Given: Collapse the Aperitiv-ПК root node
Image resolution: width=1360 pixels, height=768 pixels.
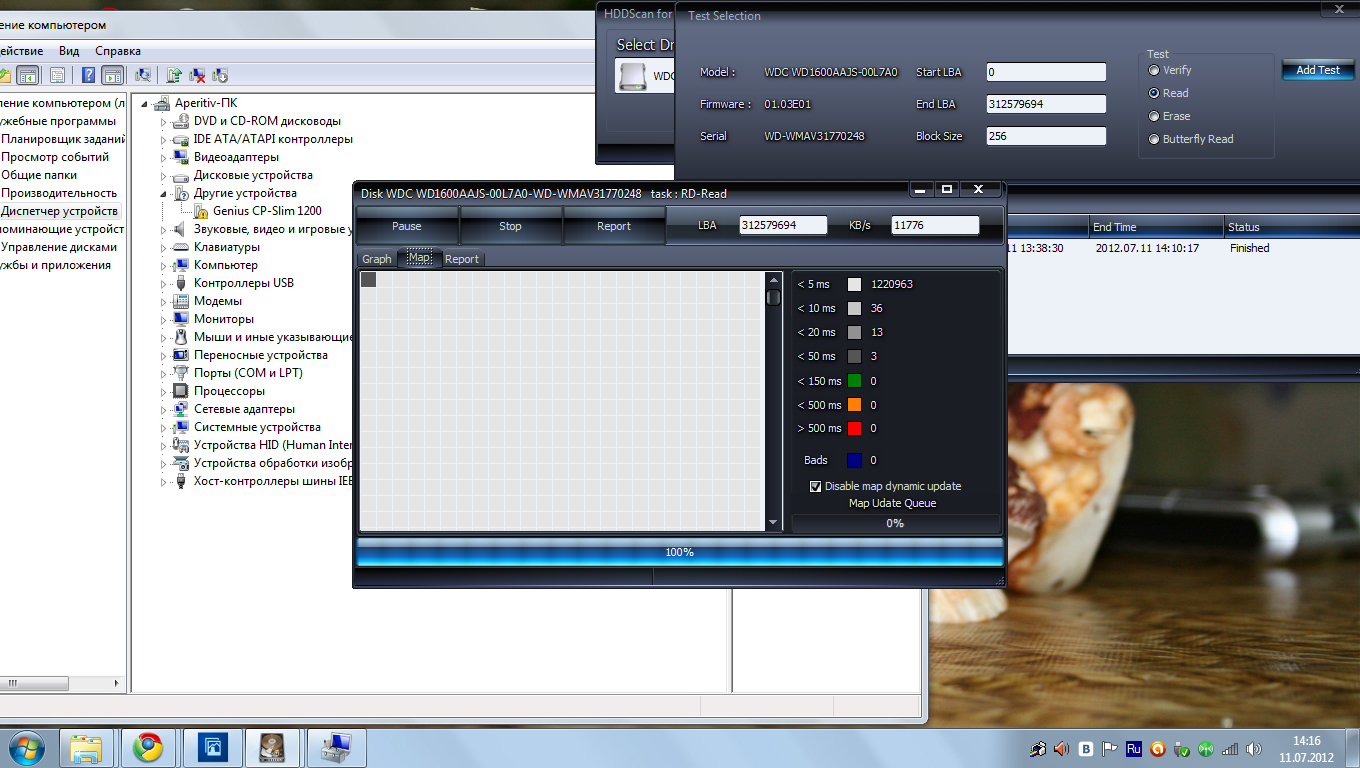Looking at the screenshot, I should click(x=146, y=103).
